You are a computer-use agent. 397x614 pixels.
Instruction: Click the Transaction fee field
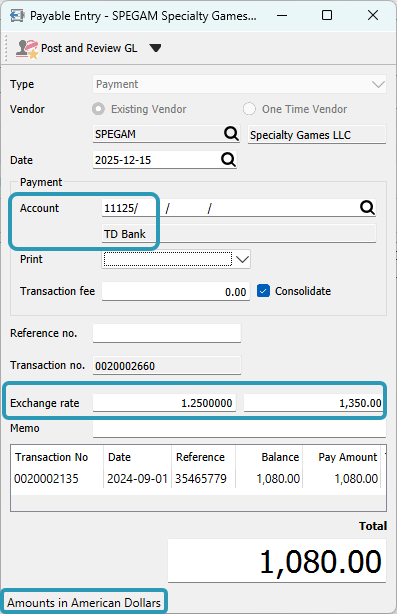point(176,291)
